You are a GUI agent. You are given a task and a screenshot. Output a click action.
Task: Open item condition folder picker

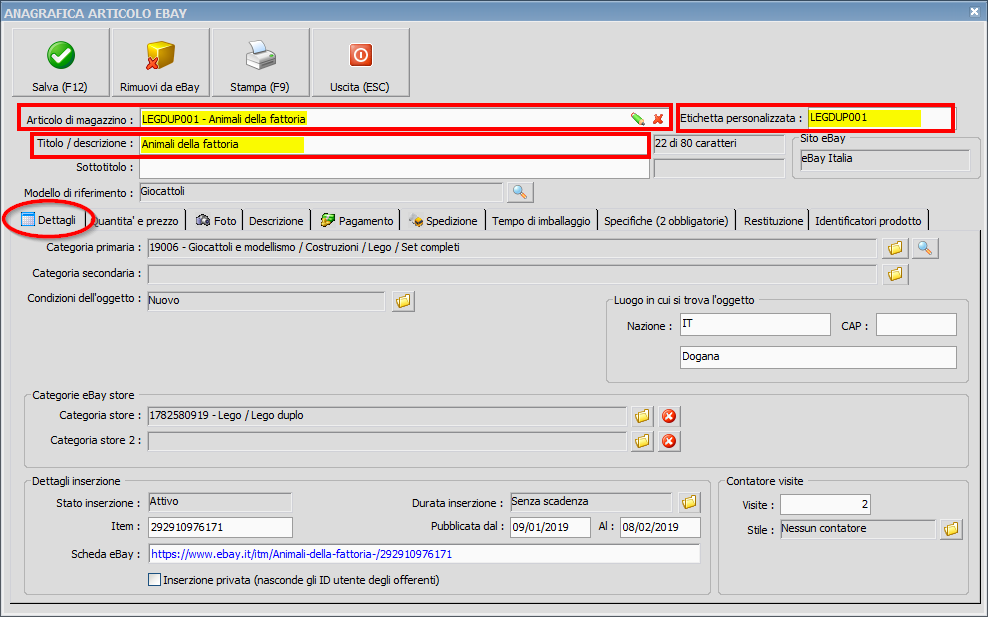tap(403, 301)
